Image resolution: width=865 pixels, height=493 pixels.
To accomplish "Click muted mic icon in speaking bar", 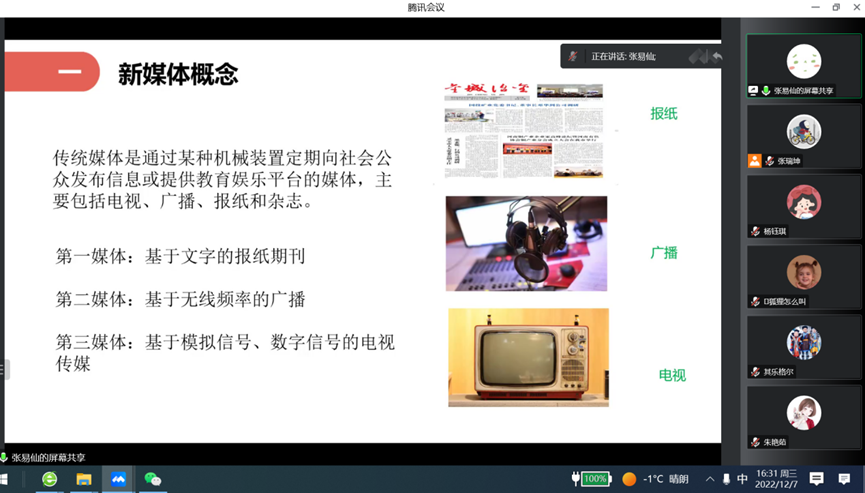I will 573,56.
